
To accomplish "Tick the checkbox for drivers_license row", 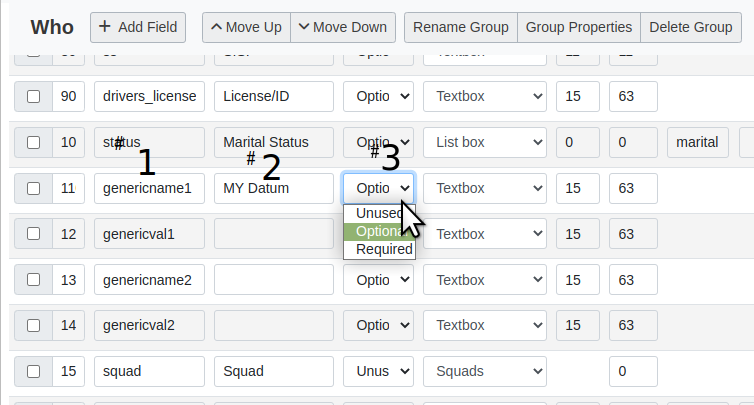I will tap(33, 97).
